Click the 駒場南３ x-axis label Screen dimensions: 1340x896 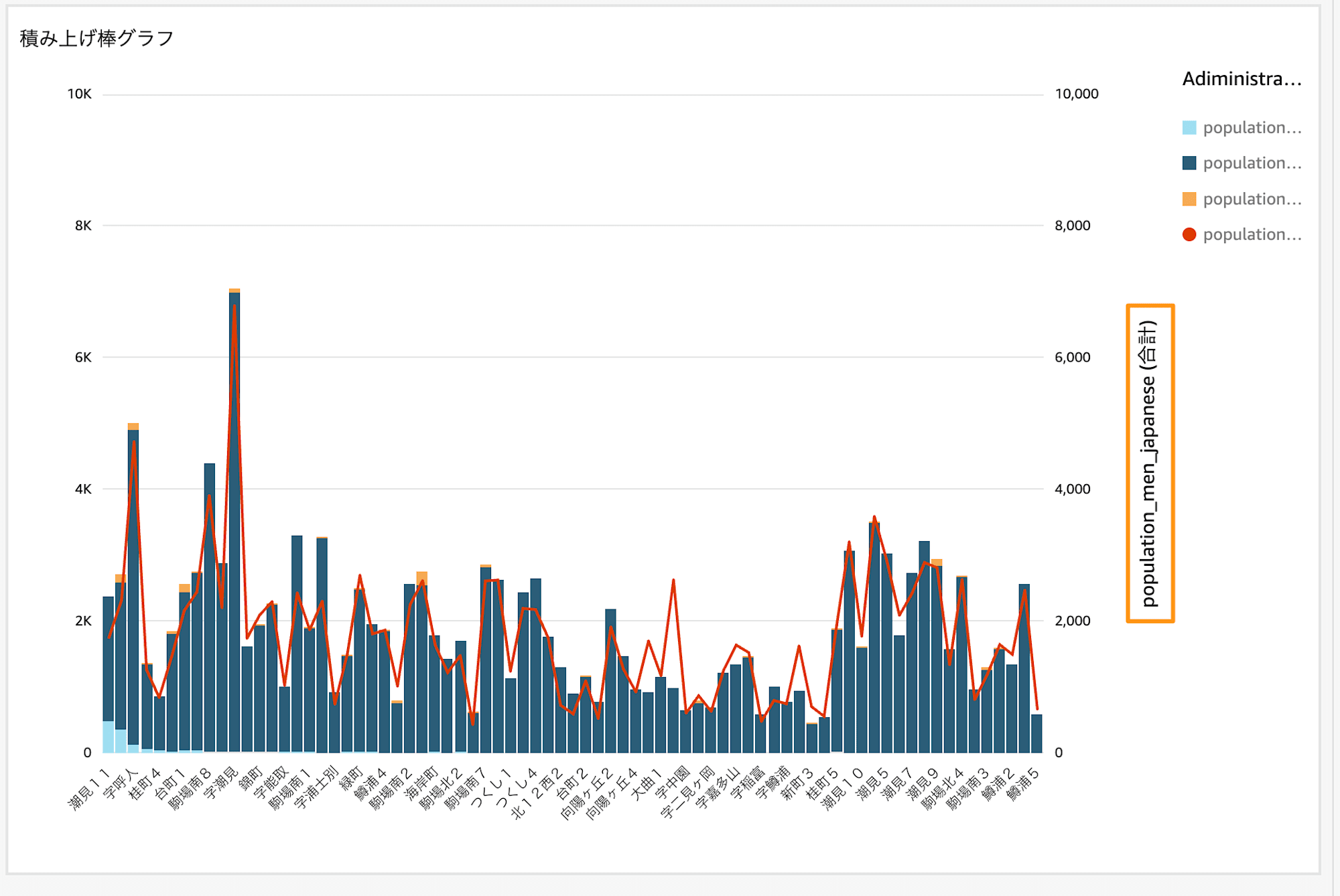pos(967,790)
